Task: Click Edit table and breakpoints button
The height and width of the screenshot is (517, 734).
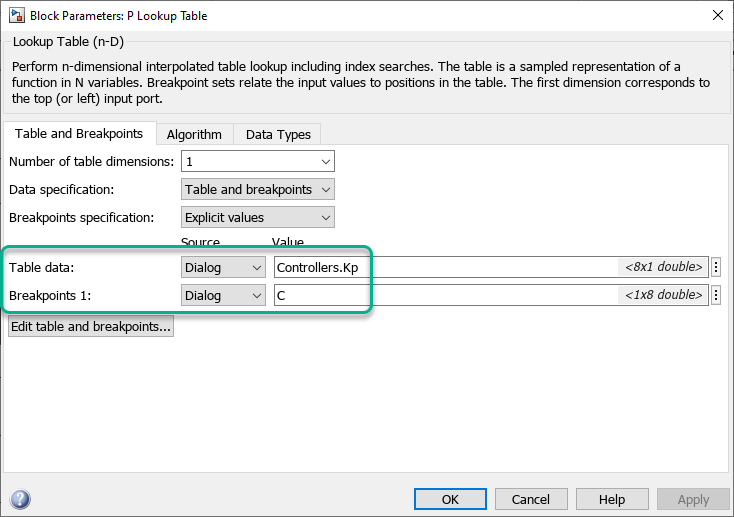Action: 91,326
